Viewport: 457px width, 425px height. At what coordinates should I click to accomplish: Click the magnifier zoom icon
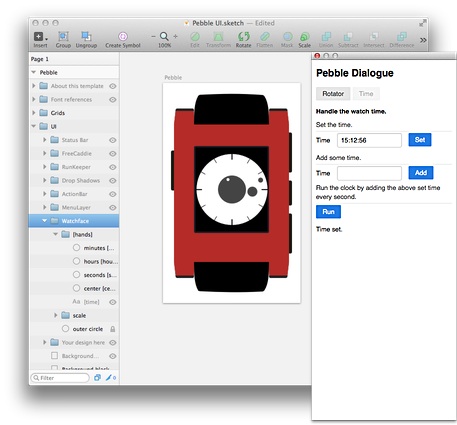(164, 36)
